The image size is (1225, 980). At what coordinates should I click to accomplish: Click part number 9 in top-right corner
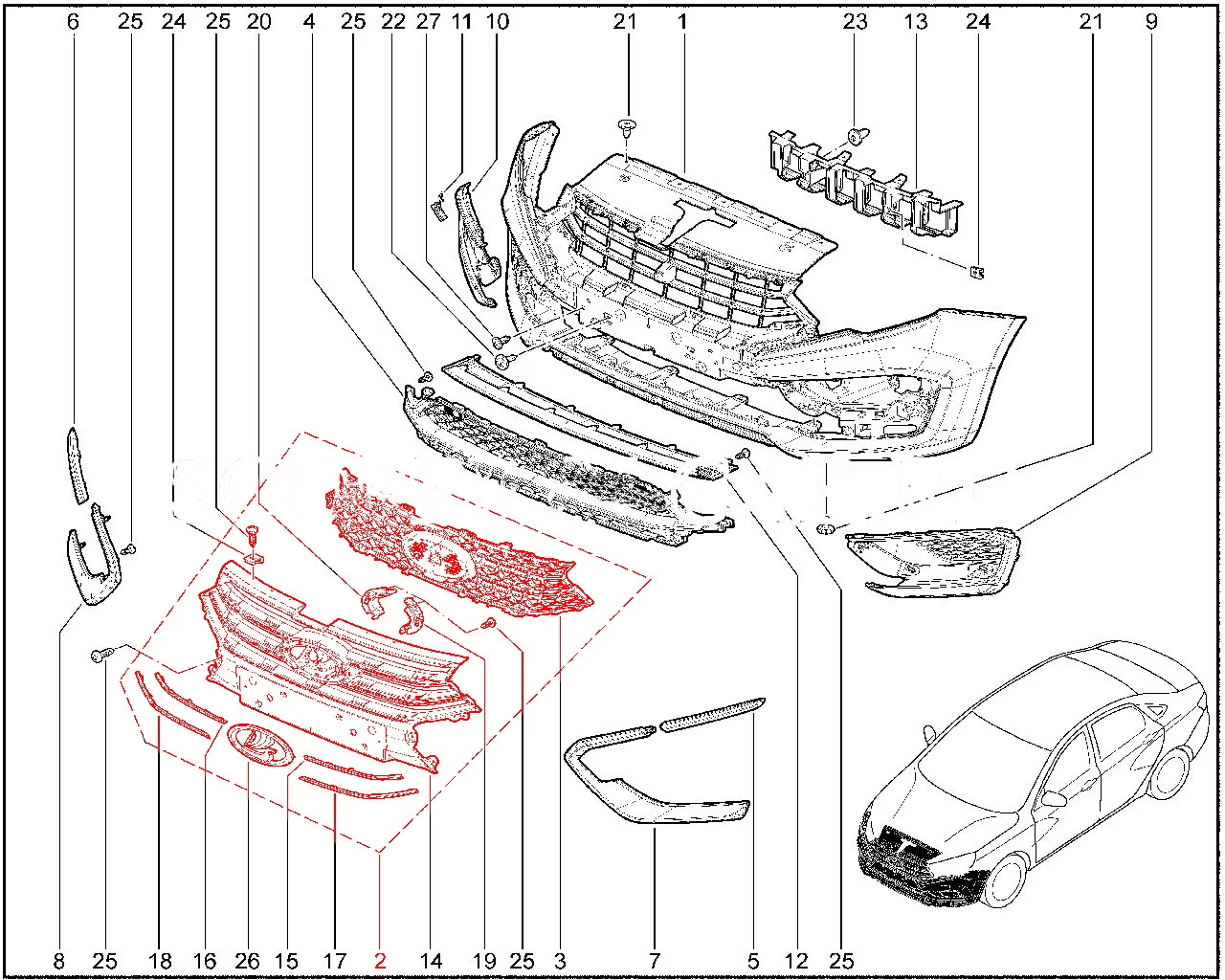[x=1151, y=21]
